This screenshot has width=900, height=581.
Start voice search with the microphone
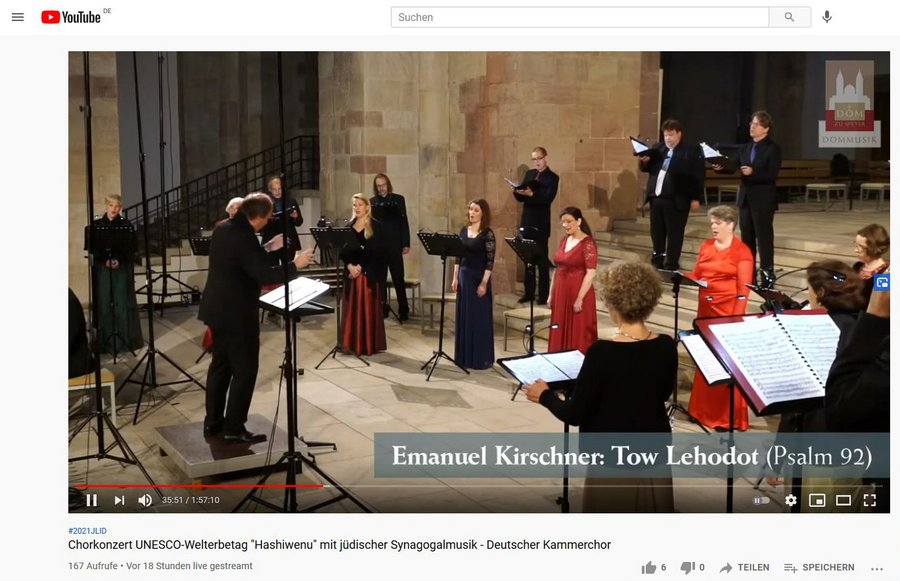827,17
